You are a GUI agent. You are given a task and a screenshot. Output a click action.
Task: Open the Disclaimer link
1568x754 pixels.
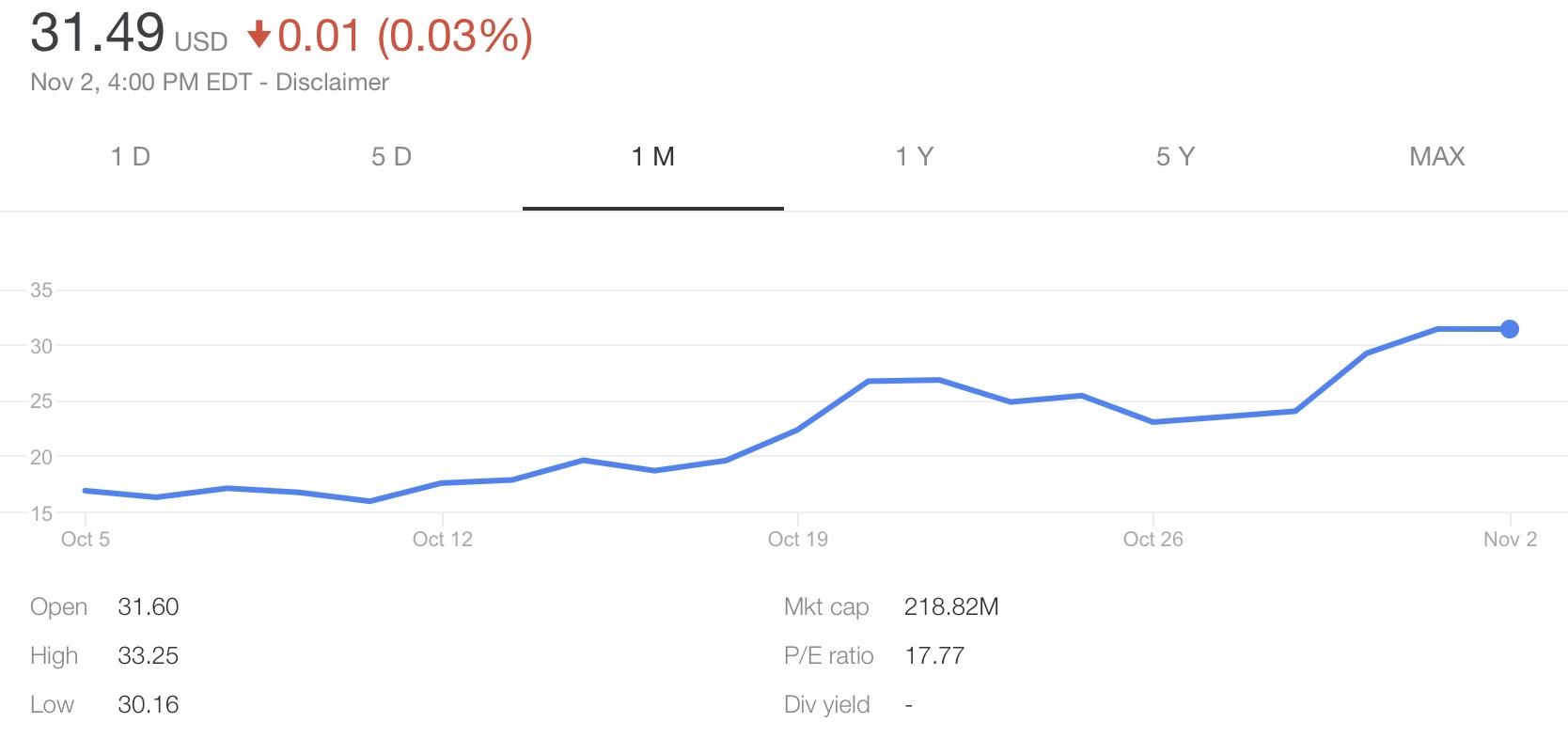[x=332, y=83]
